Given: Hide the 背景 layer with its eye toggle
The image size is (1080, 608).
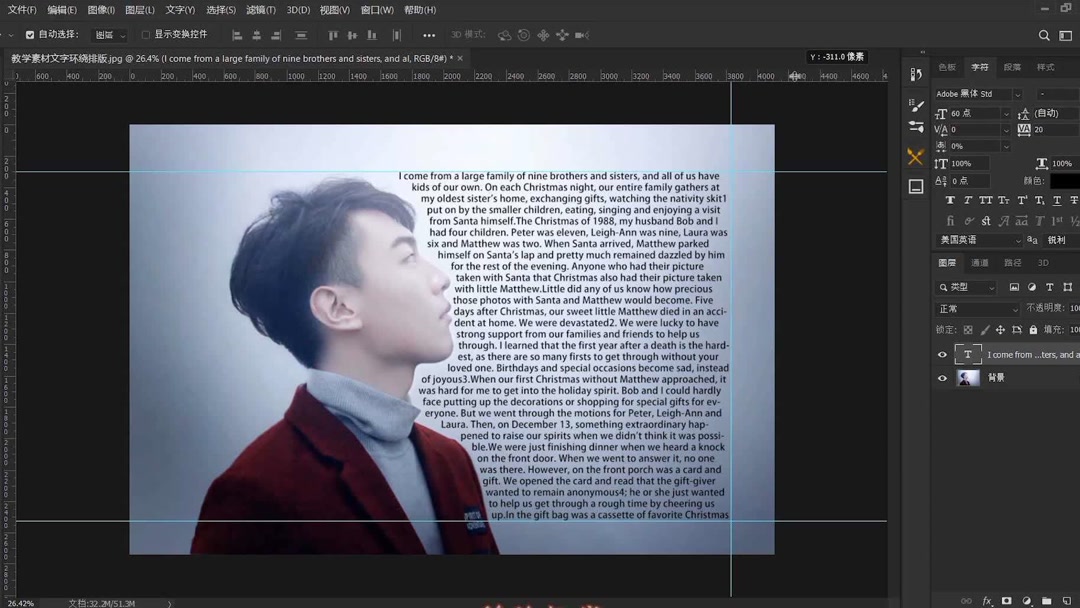Looking at the screenshot, I should pos(943,377).
